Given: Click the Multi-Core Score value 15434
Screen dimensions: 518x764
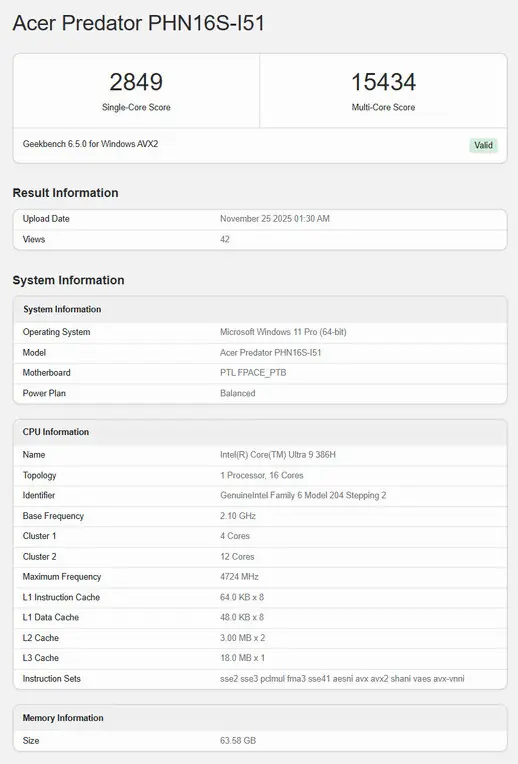Looking at the screenshot, I should point(384,82).
